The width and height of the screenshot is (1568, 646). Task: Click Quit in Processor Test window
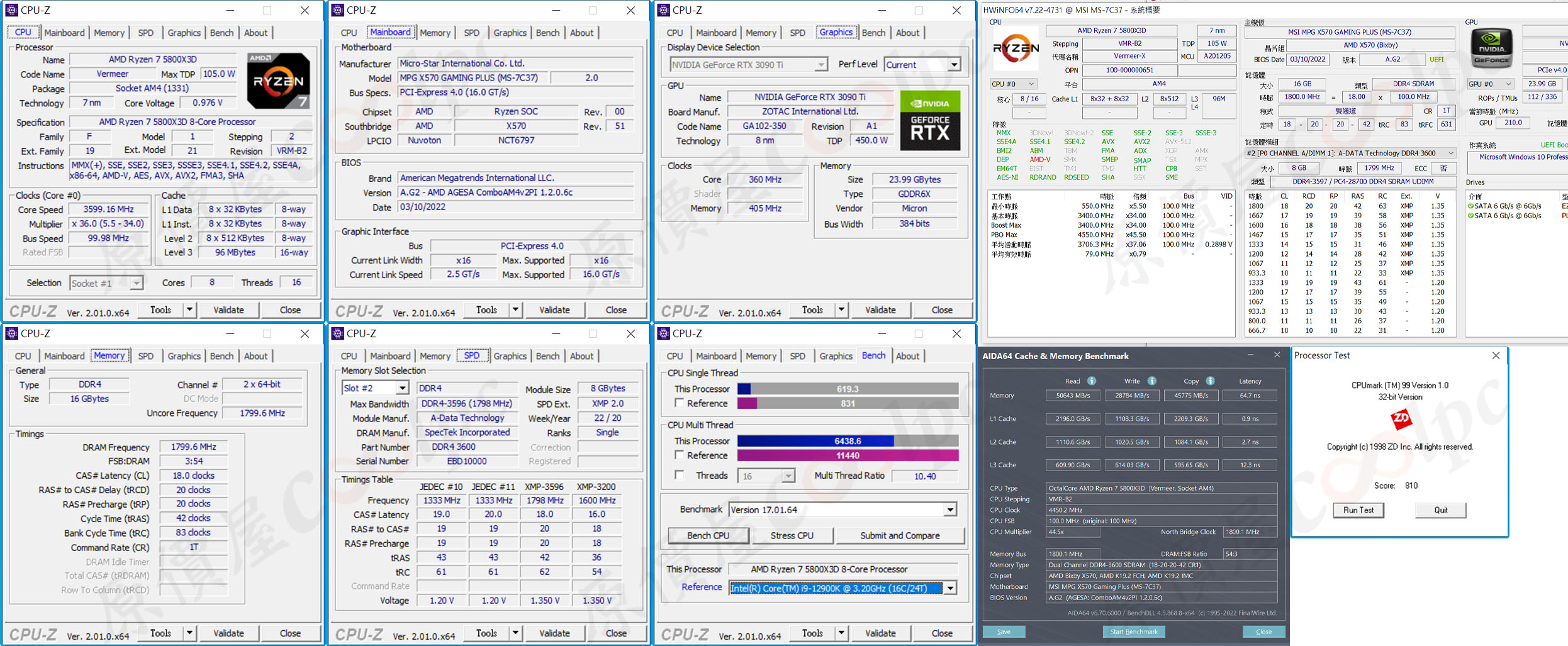(1440, 510)
